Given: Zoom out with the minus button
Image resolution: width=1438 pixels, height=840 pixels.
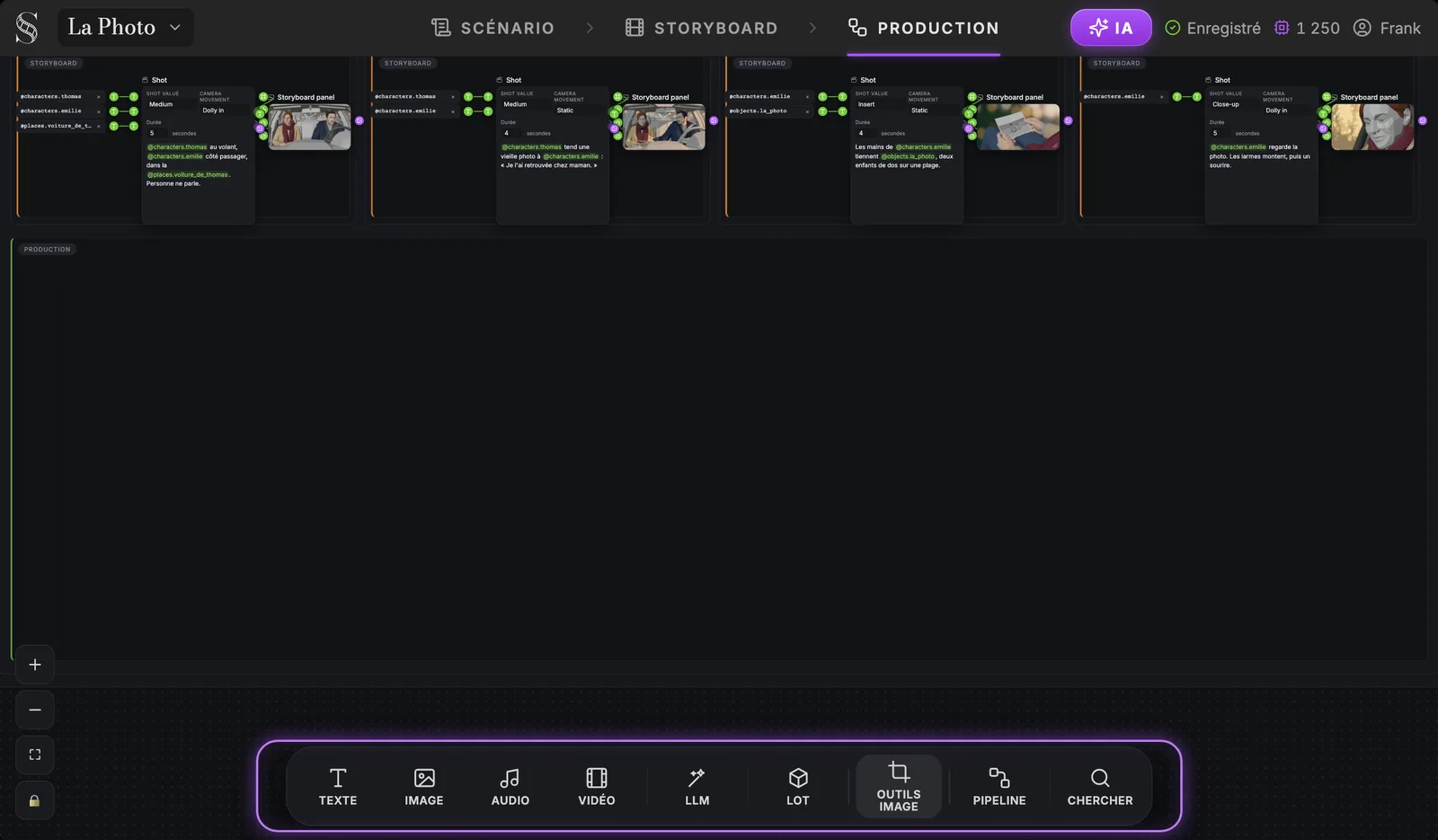Looking at the screenshot, I should (35, 710).
